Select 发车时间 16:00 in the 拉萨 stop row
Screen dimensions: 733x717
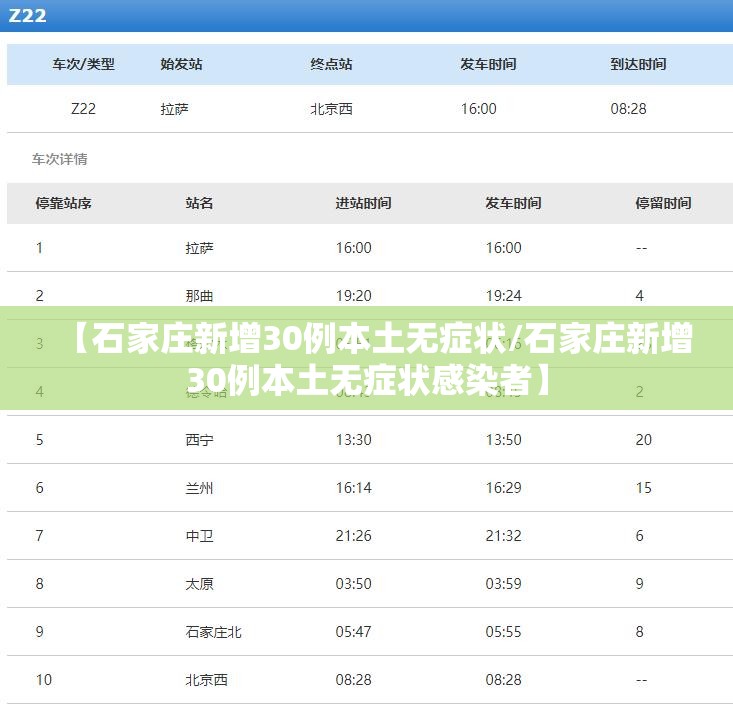click(x=503, y=248)
